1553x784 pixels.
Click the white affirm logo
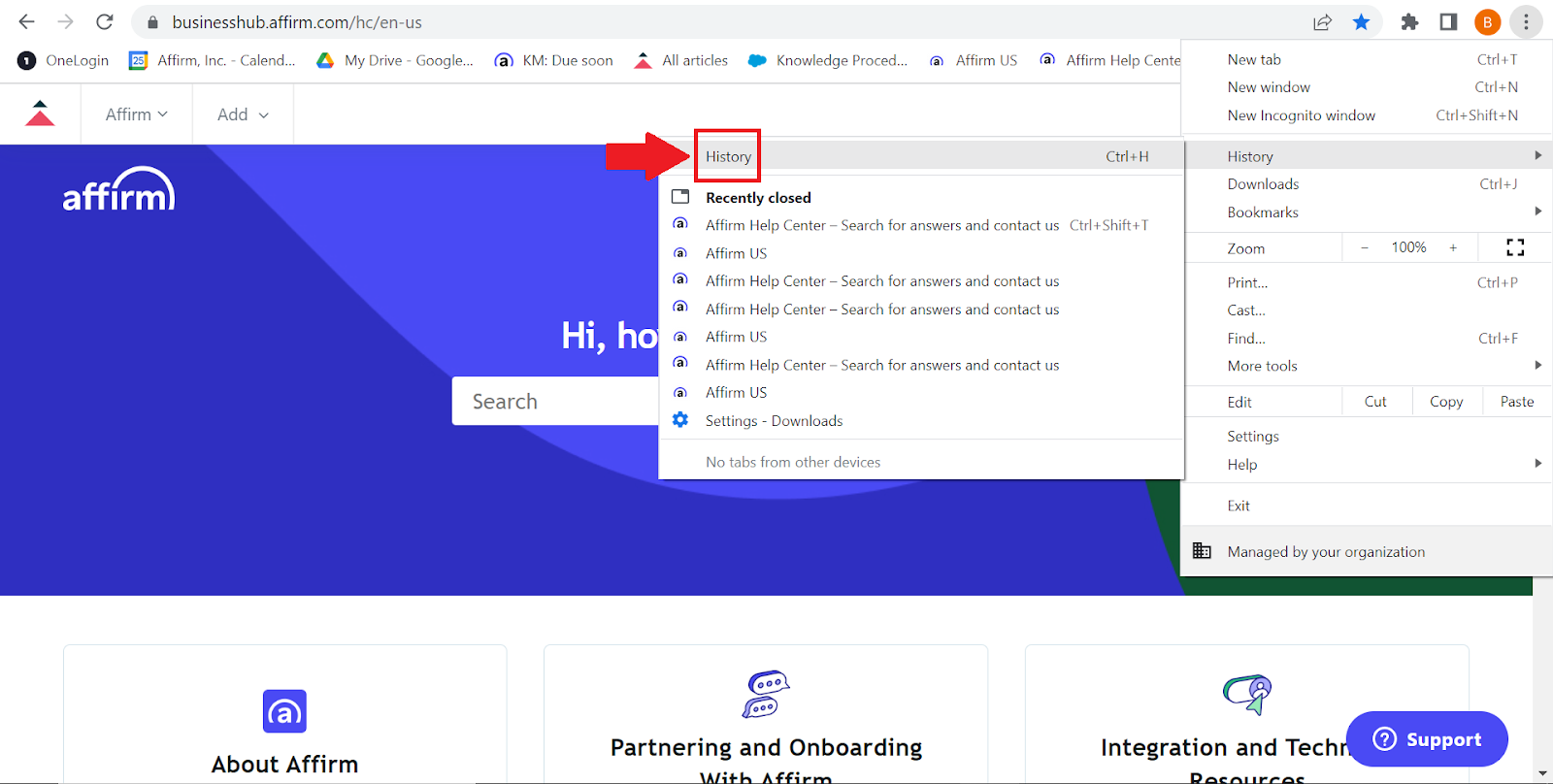[x=118, y=189]
